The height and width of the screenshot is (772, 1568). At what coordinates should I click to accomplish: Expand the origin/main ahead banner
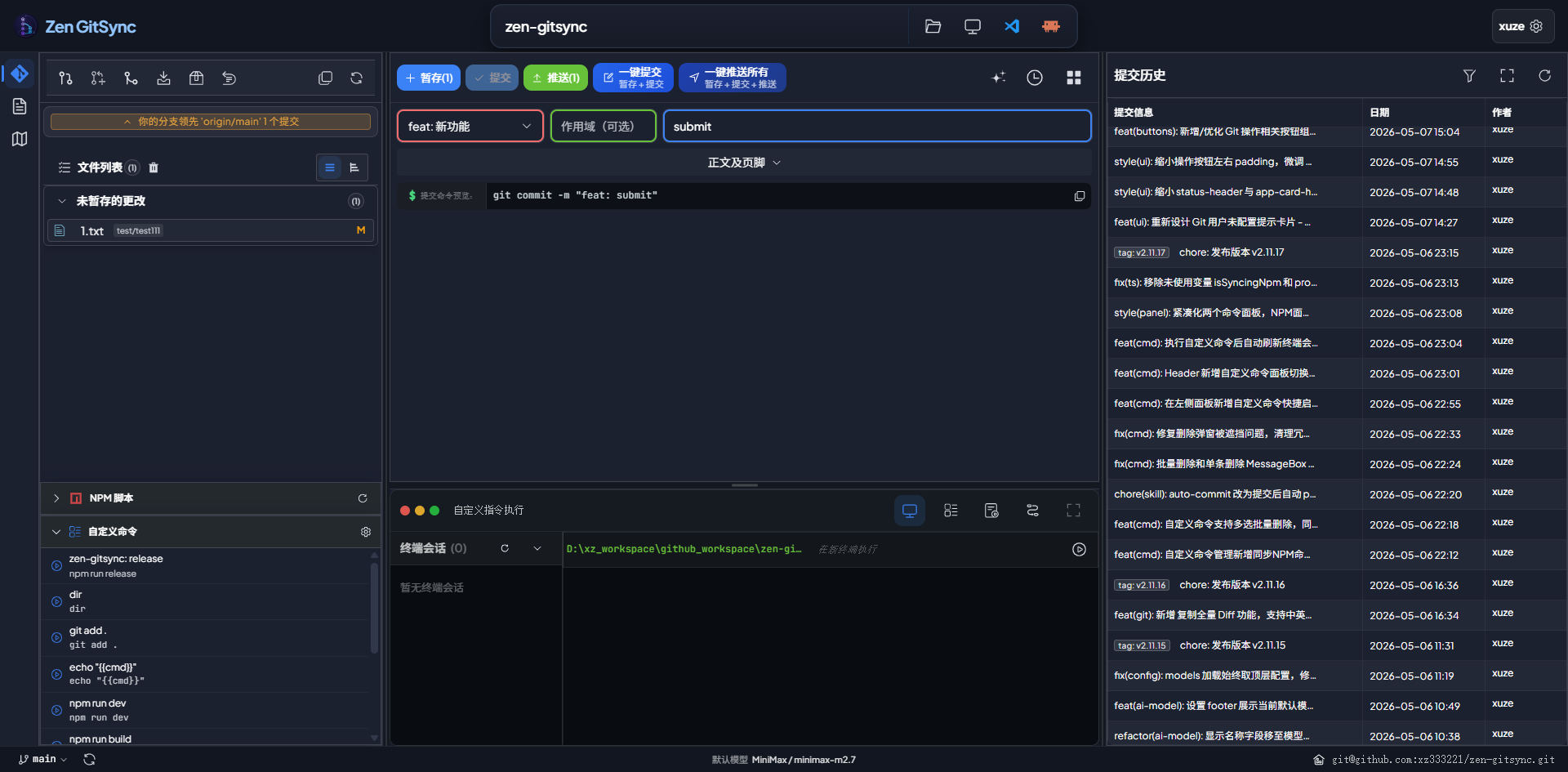(211, 122)
